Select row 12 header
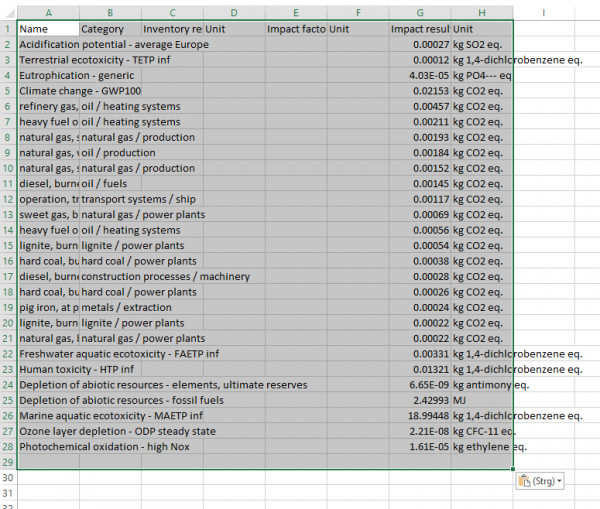 [8, 199]
